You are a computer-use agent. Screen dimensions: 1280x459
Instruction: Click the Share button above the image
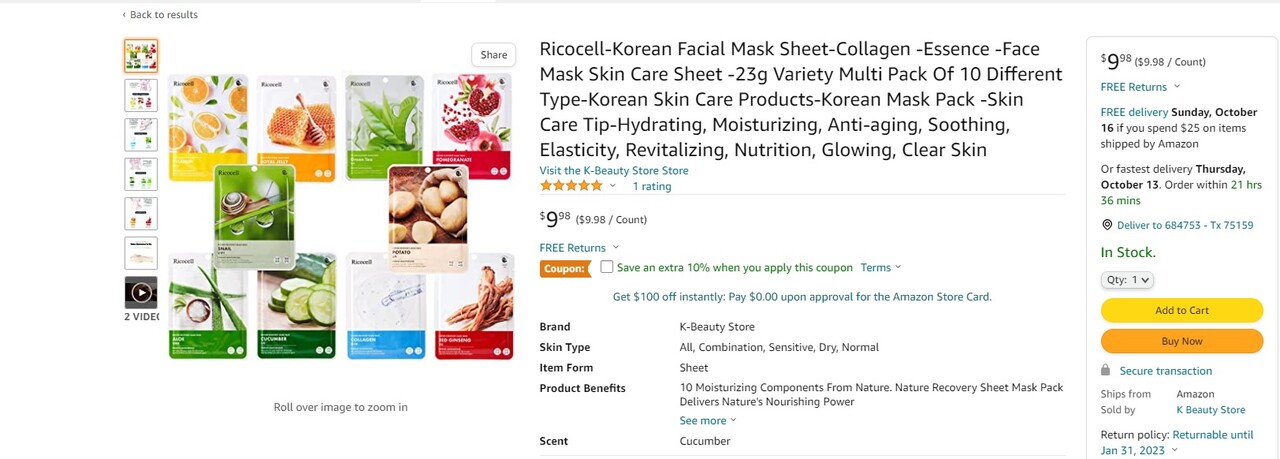(x=494, y=55)
